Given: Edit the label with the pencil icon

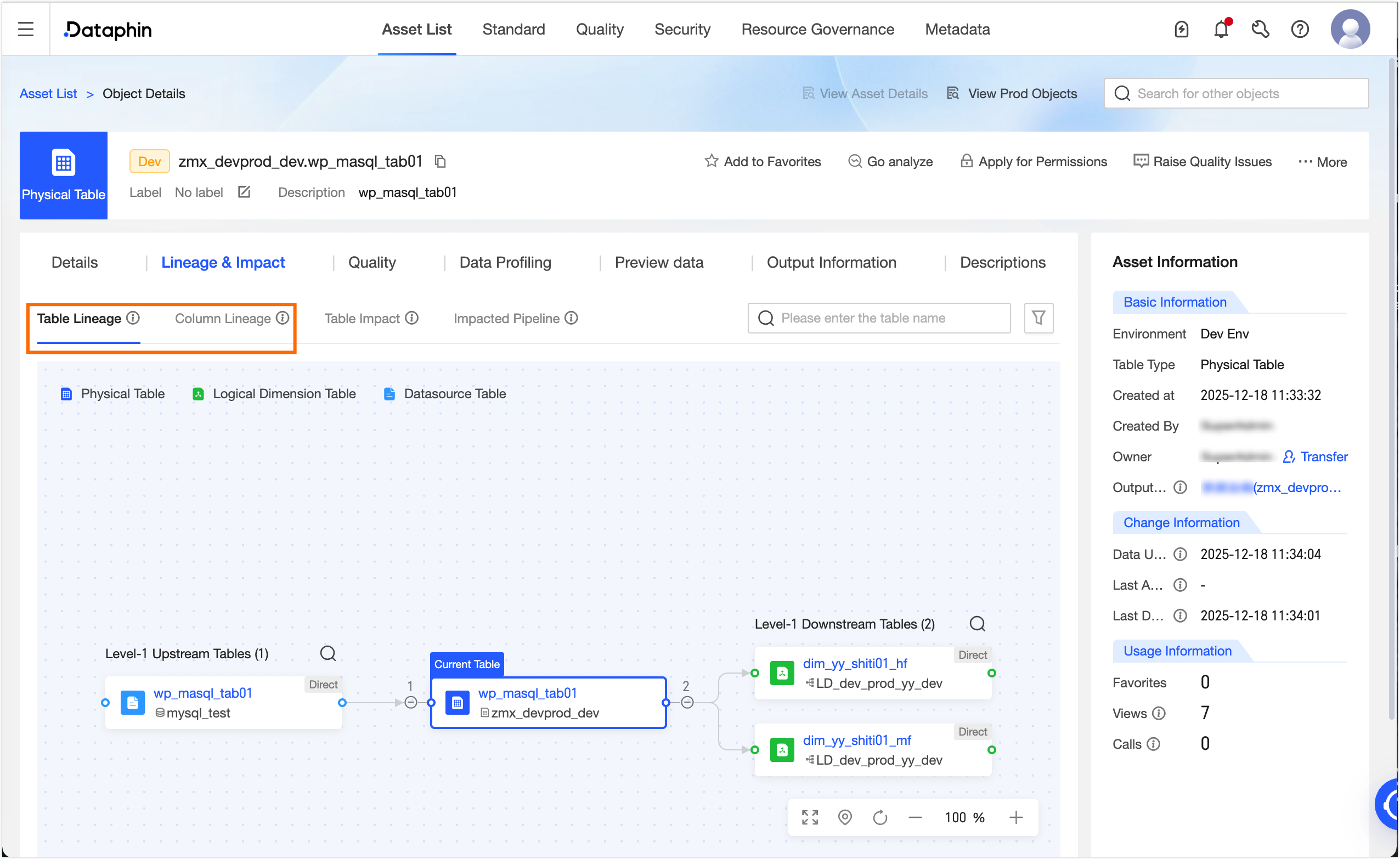Looking at the screenshot, I should [x=244, y=192].
